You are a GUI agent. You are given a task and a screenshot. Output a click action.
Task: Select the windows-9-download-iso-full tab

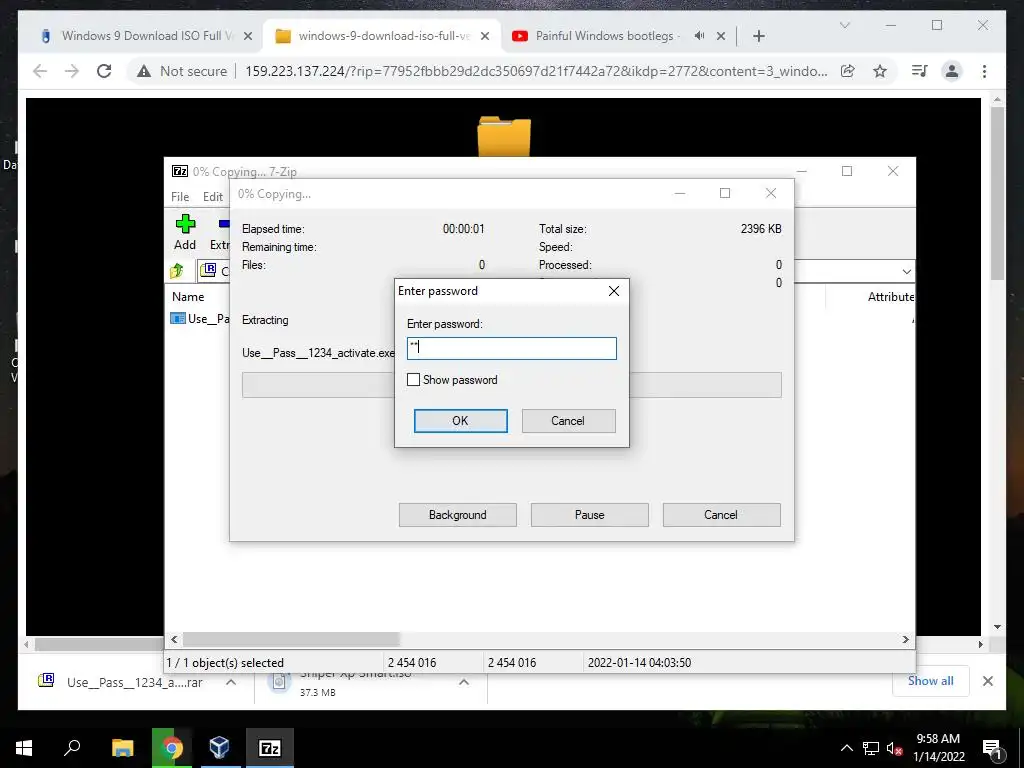pyautogui.click(x=383, y=36)
